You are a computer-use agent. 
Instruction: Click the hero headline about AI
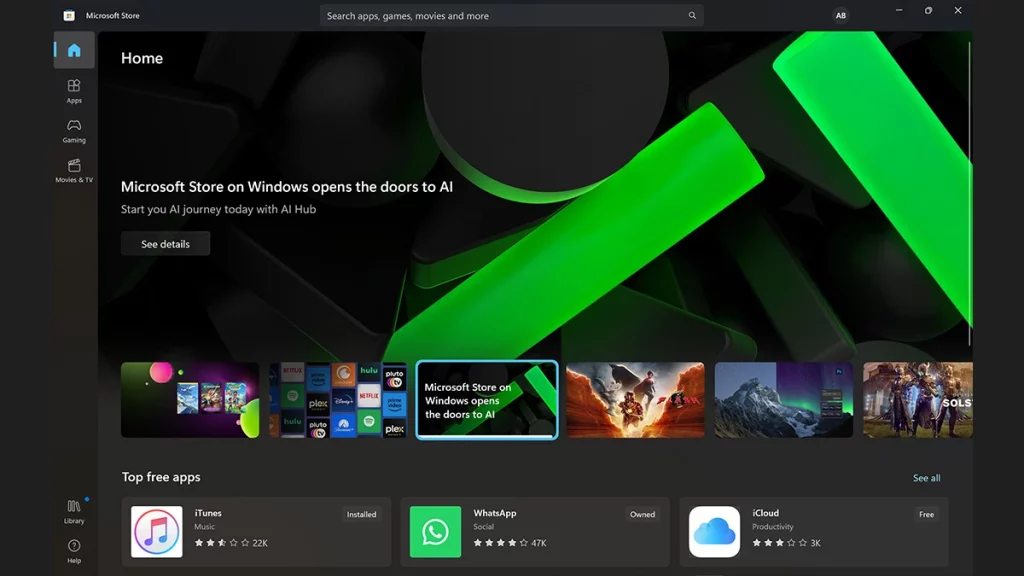click(x=287, y=187)
